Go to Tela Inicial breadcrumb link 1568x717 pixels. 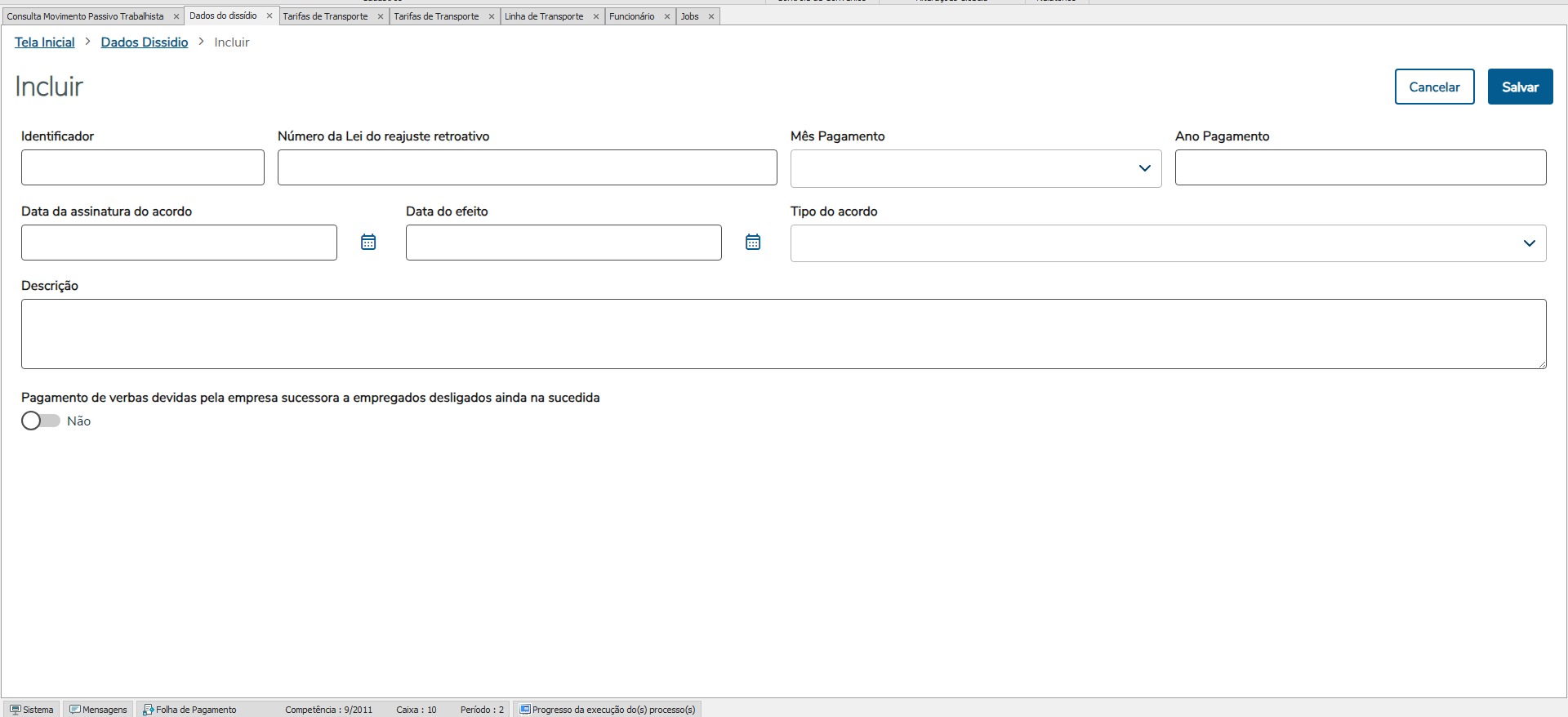tap(45, 42)
